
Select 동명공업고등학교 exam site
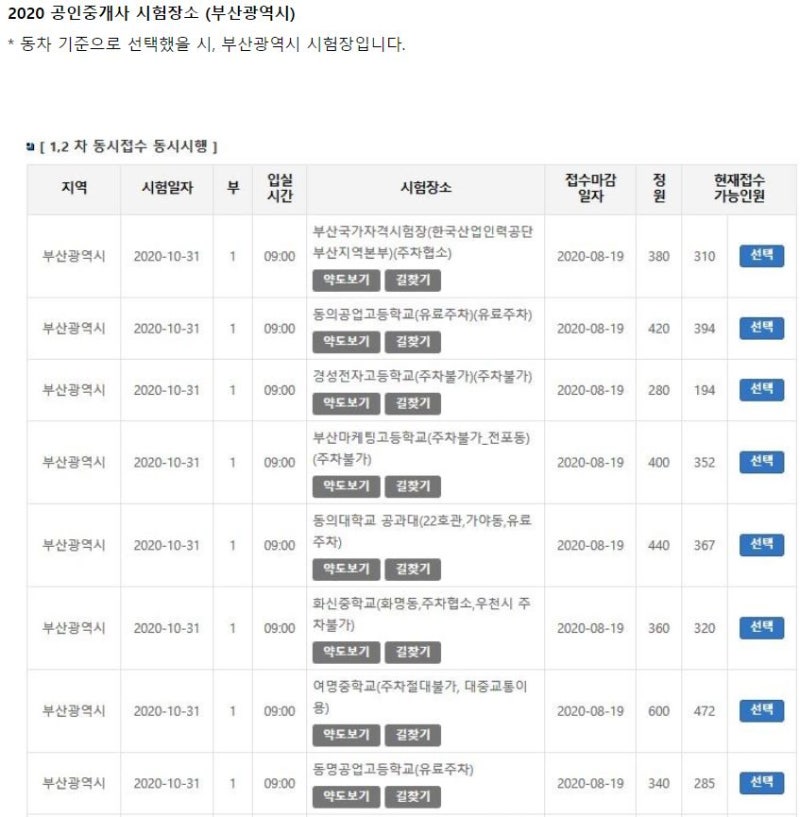click(761, 783)
